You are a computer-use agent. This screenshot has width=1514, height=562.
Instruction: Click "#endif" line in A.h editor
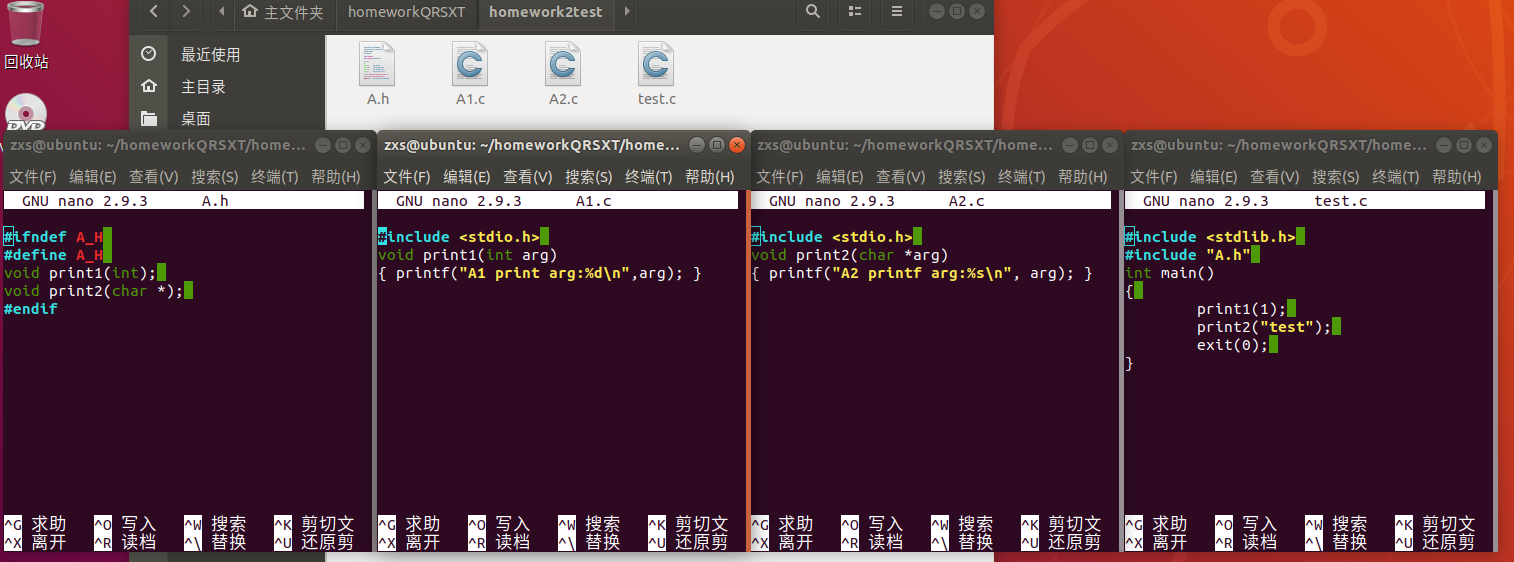tap(31, 309)
